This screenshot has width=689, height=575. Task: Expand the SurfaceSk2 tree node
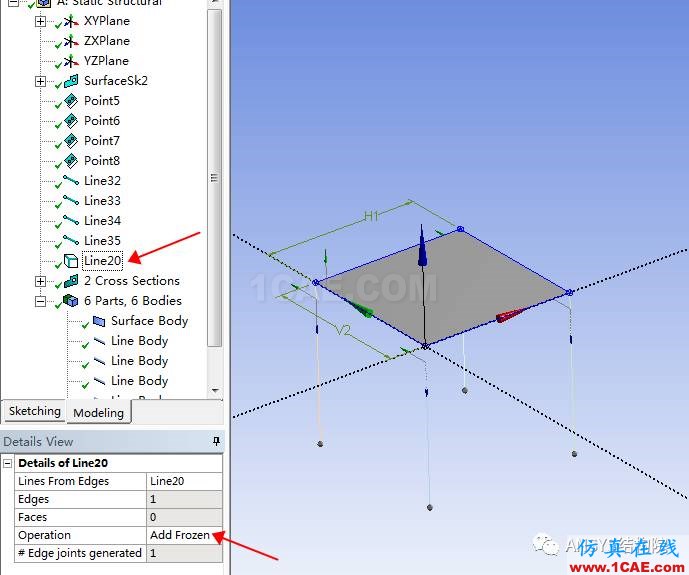point(40,81)
